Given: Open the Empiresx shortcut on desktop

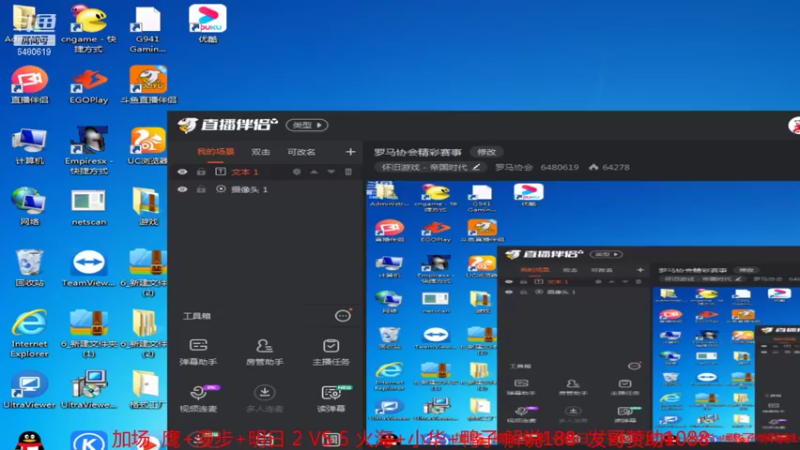Looking at the screenshot, I should [87, 151].
